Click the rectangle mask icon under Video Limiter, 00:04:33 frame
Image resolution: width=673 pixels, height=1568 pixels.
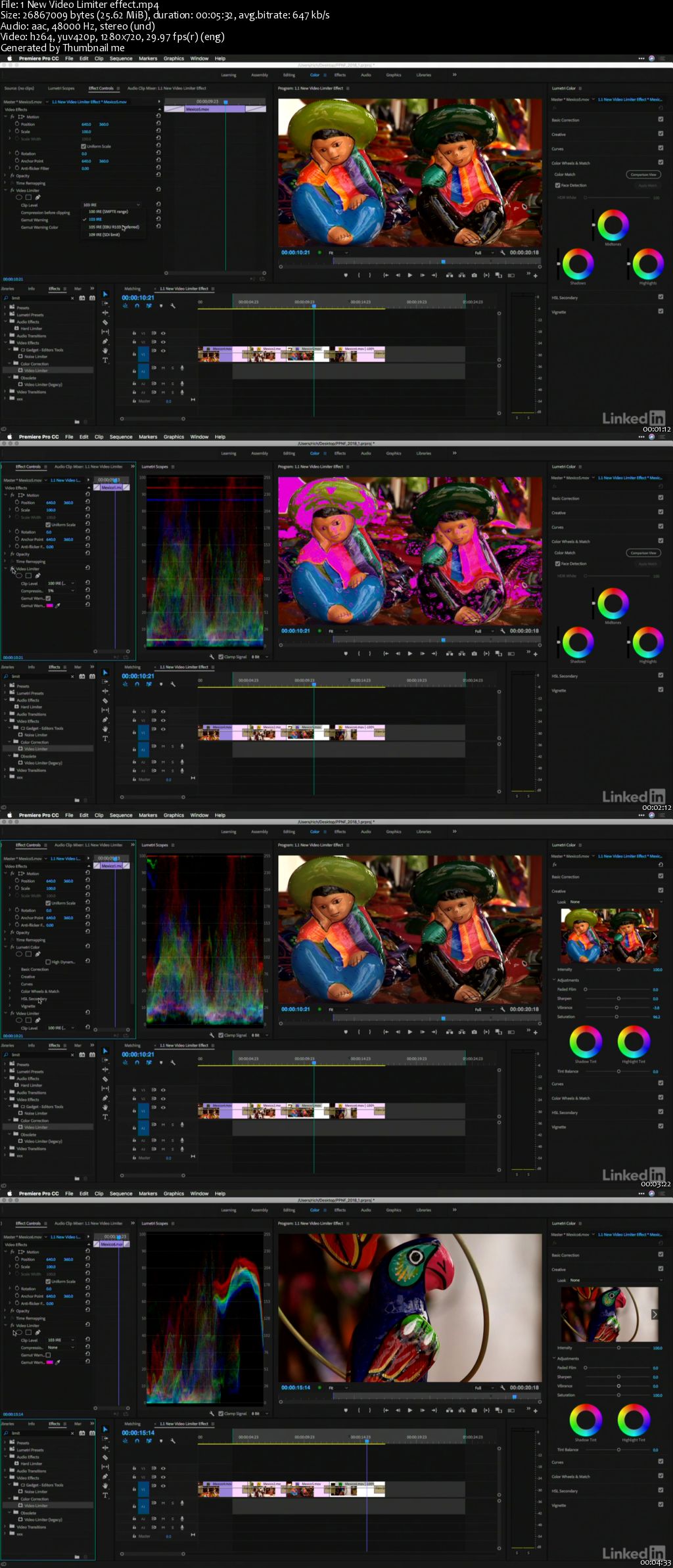[28, 1332]
